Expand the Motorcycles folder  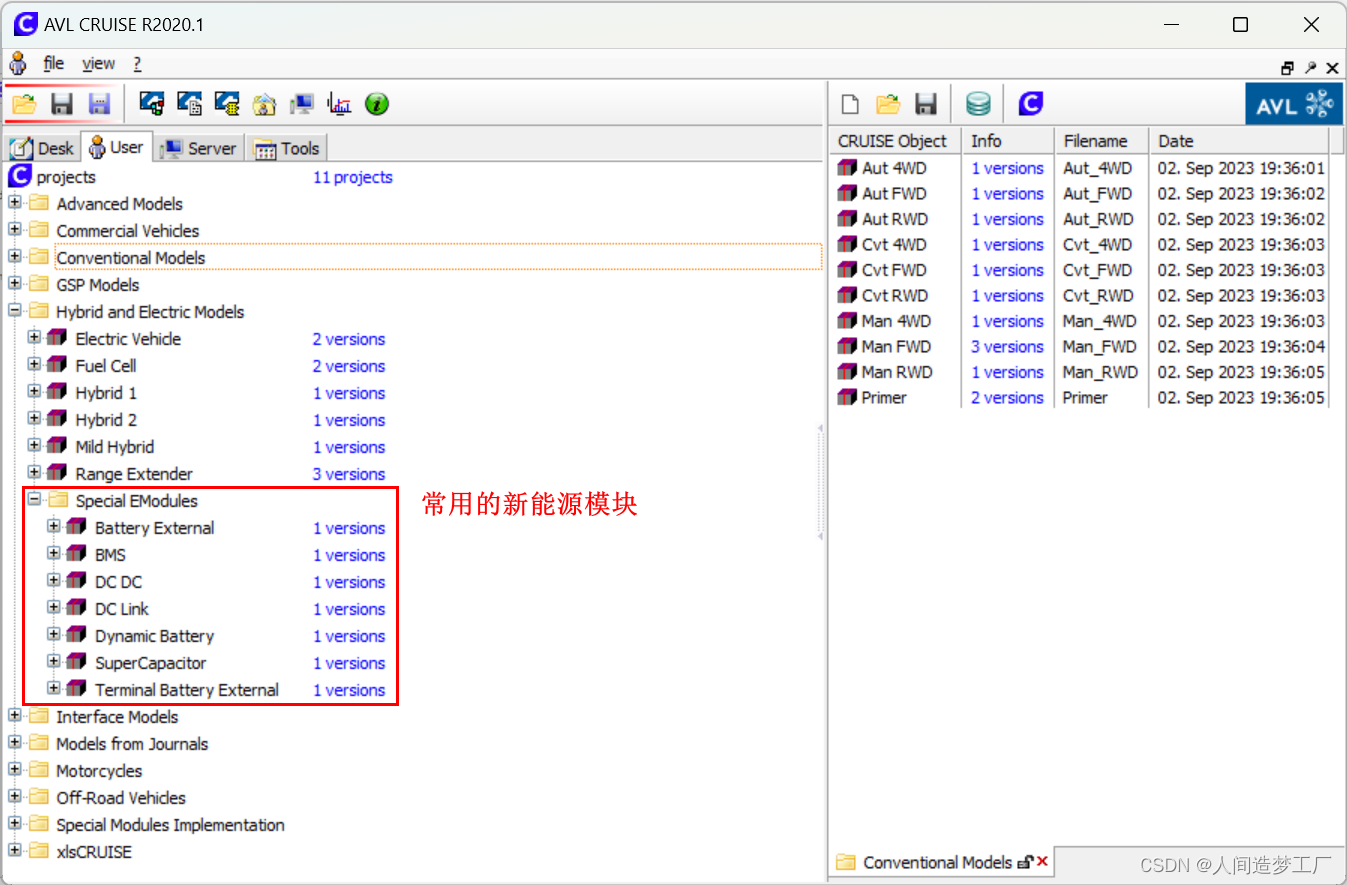click(x=15, y=770)
